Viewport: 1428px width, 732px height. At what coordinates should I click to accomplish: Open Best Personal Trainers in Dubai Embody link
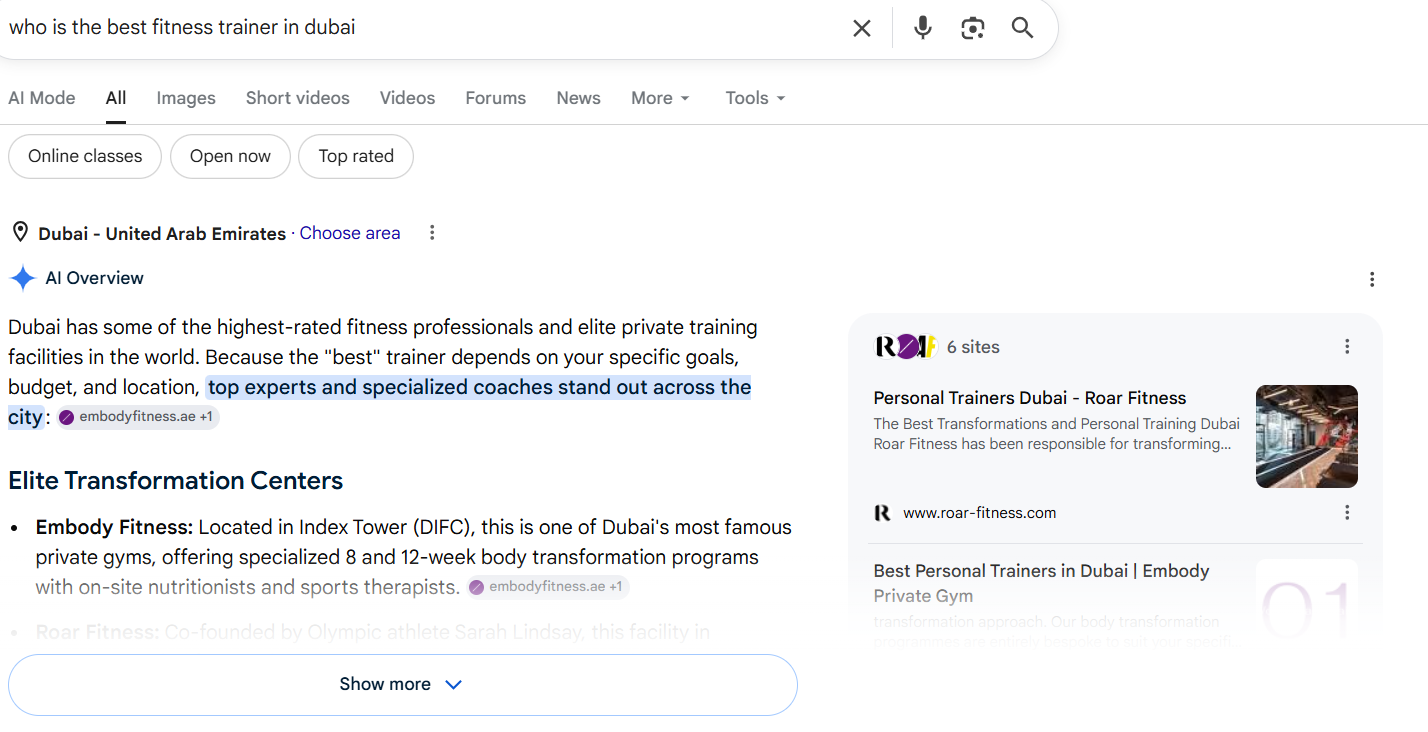click(1042, 583)
